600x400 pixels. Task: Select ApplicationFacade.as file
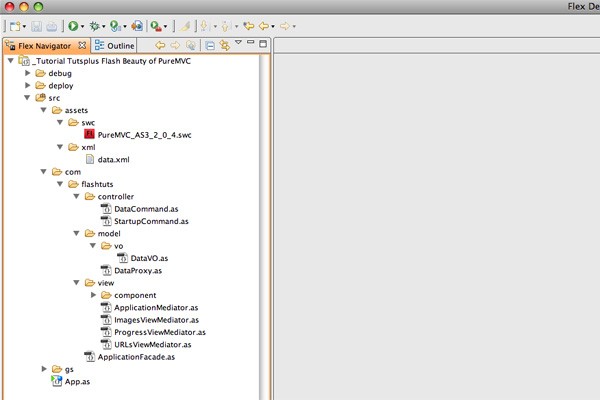136,357
